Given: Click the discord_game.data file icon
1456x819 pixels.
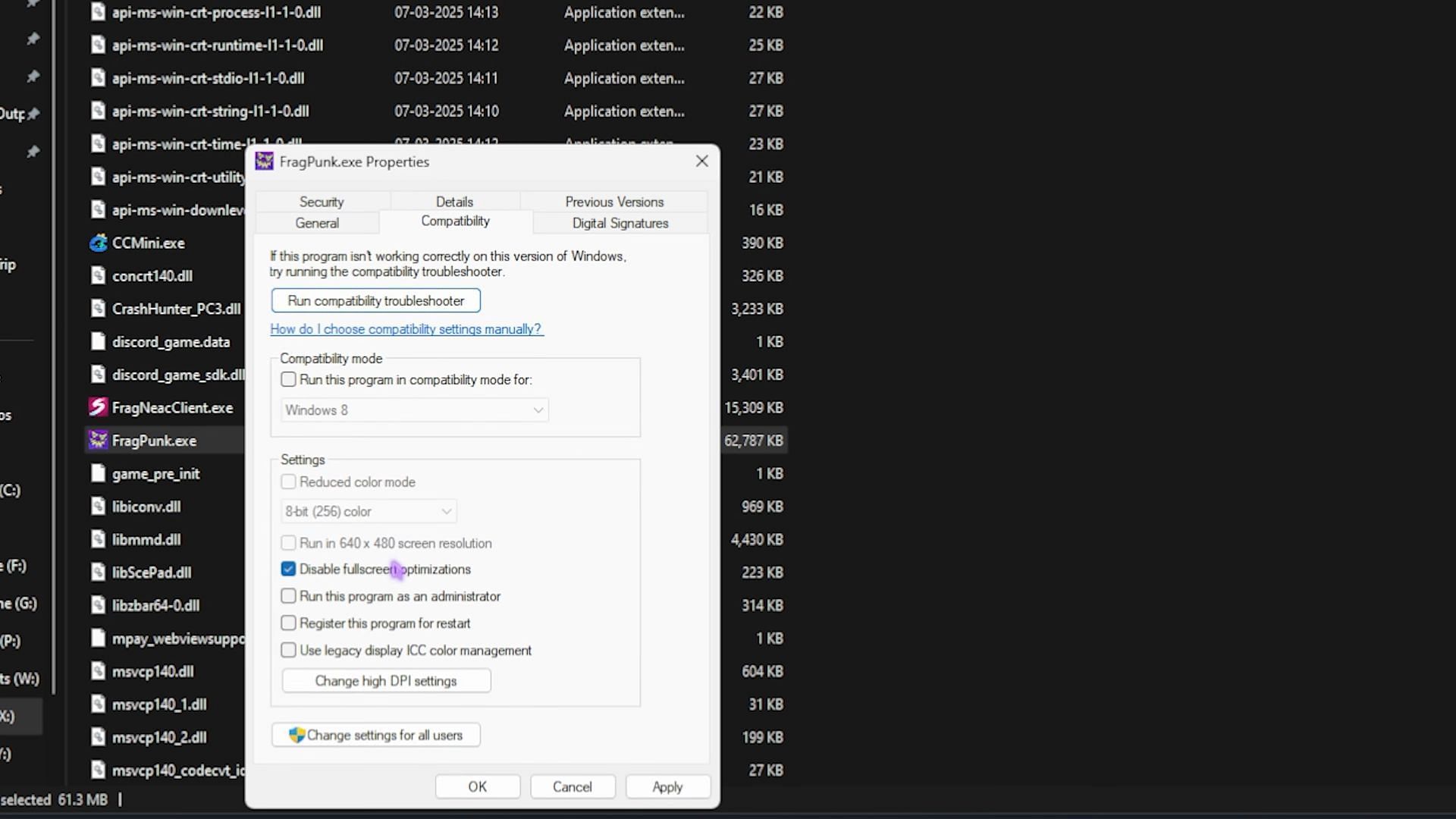Looking at the screenshot, I should point(98,341).
